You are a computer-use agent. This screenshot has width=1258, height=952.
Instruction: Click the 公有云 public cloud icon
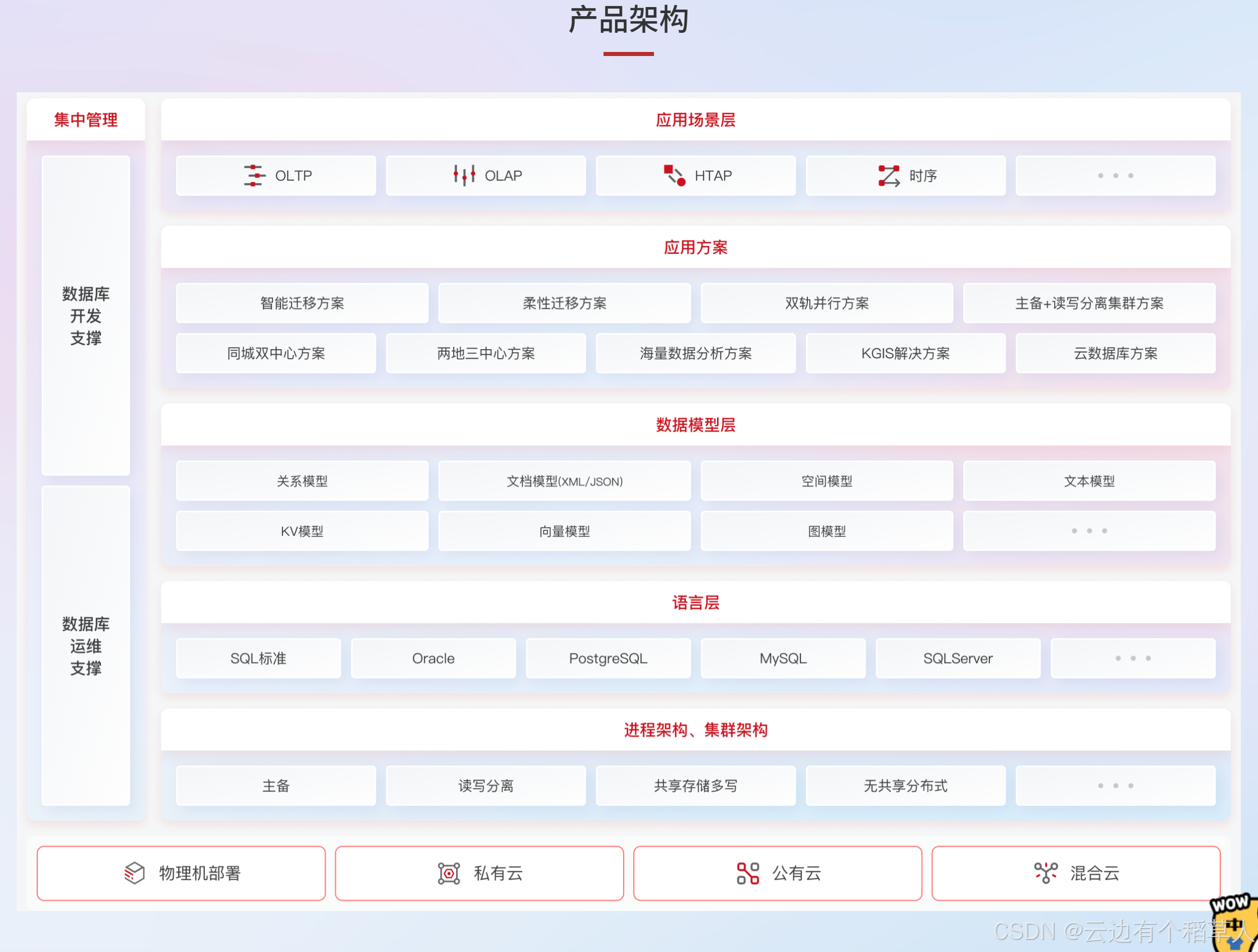748,873
